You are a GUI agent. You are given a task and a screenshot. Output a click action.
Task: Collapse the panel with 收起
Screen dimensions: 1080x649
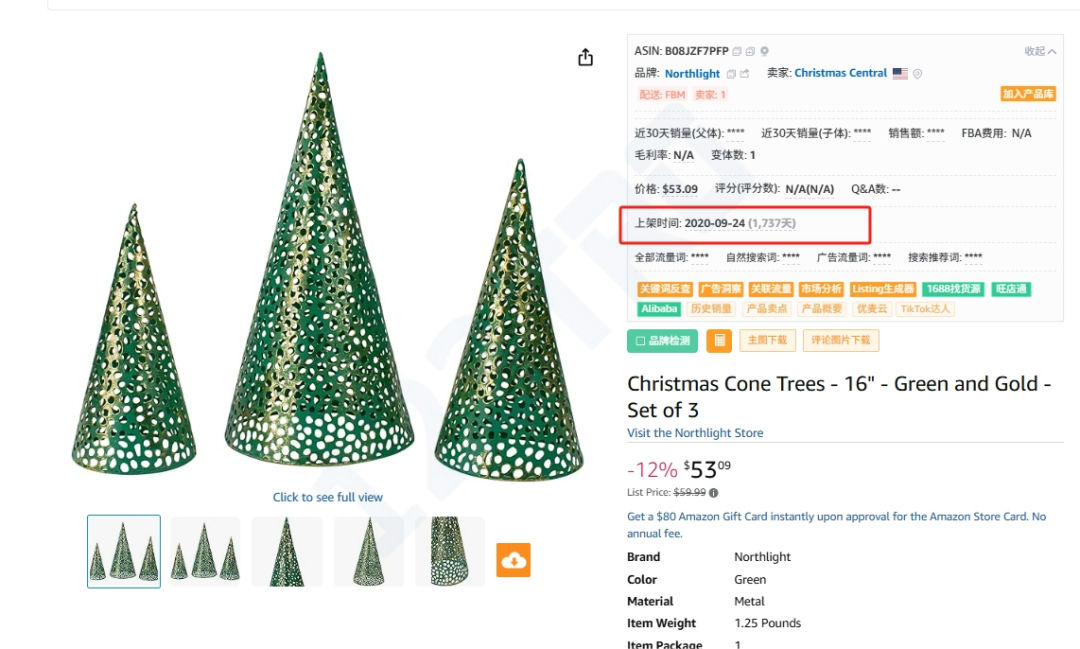(x=1040, y=51)
